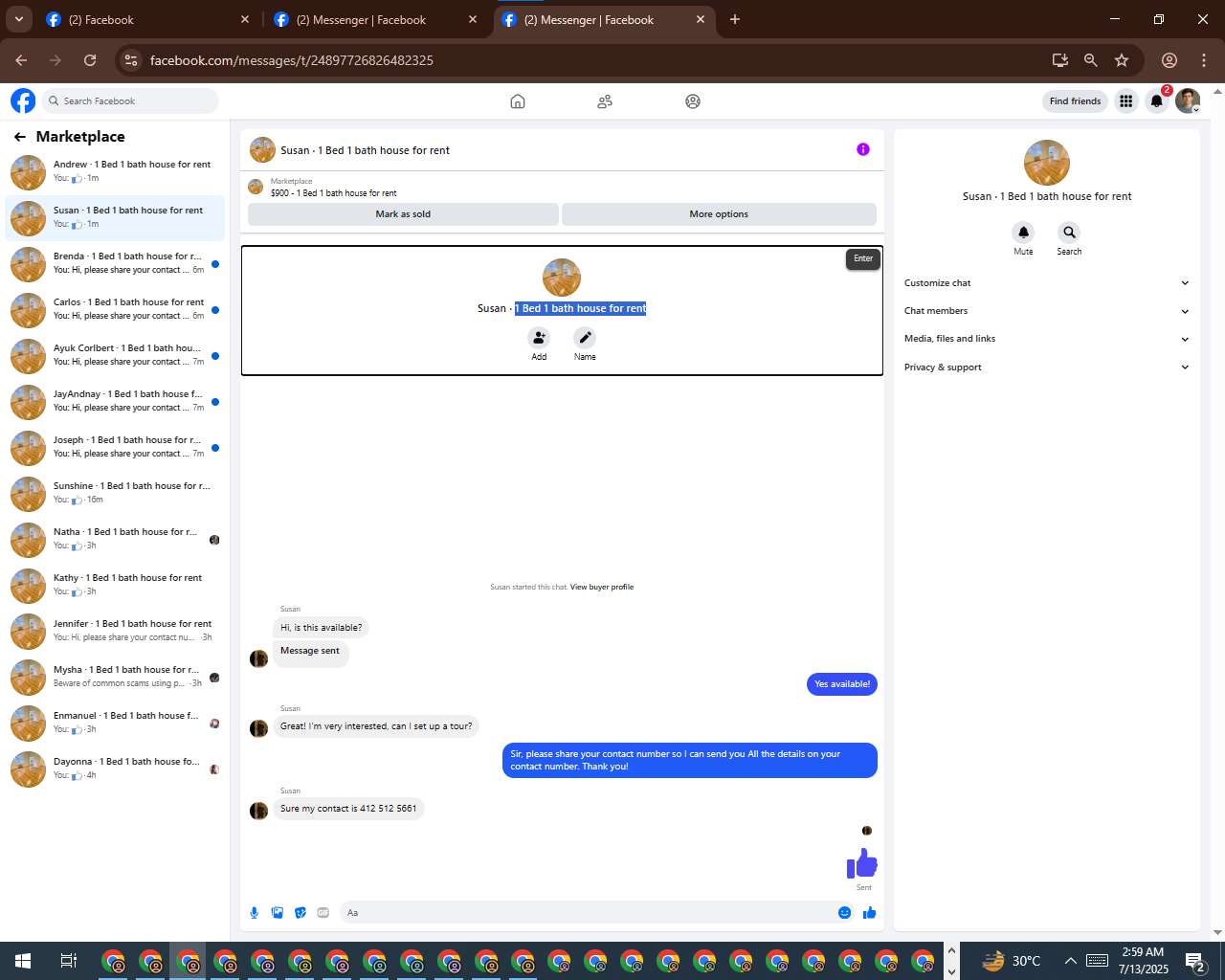Reload the page with the refresh icon
The height and width of the screenshot is (980, 1225).
pyautogui.click(x=90, y=60)
